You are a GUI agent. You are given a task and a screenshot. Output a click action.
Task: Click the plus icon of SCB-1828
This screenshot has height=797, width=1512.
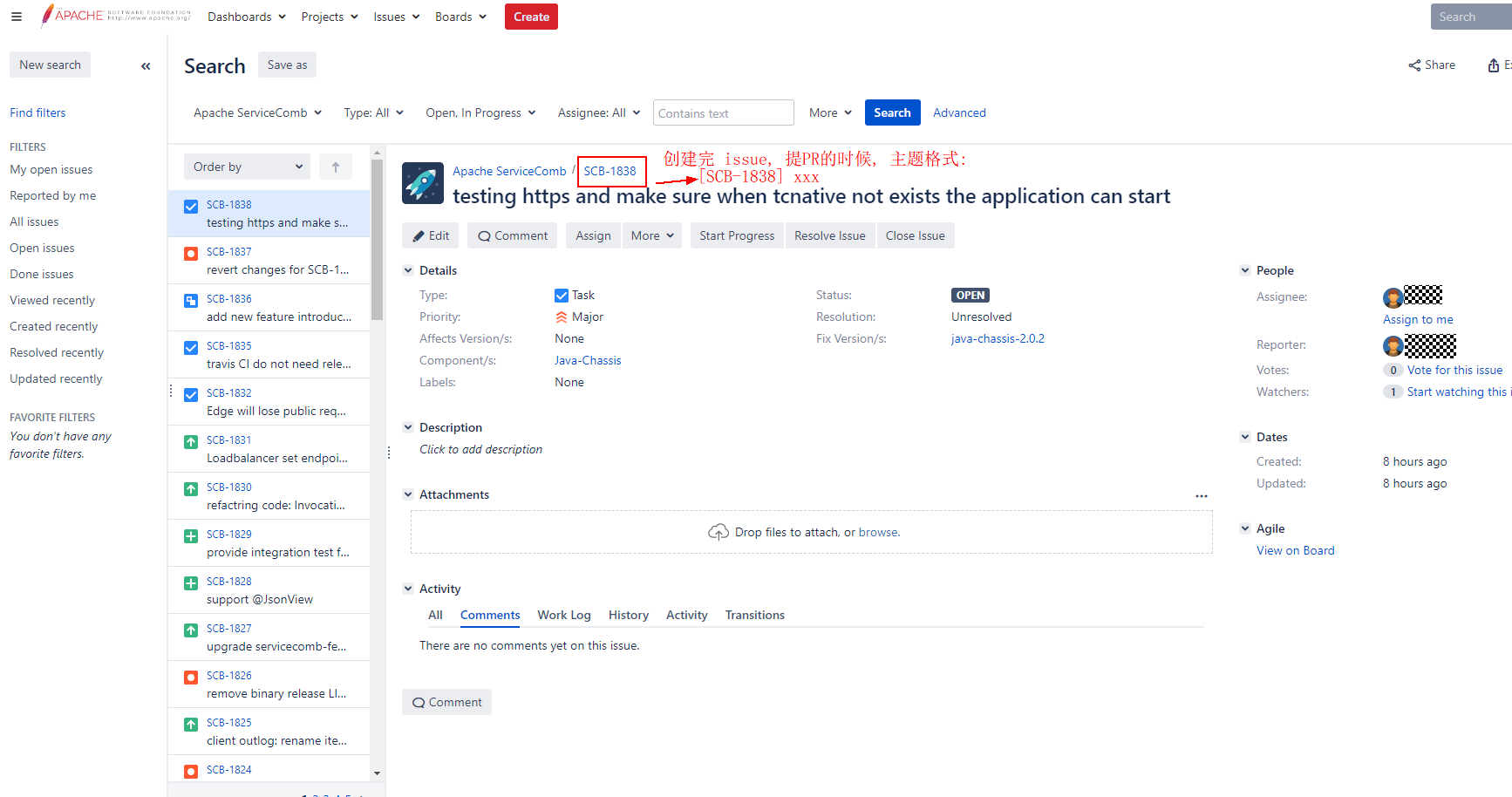(191, 583)
